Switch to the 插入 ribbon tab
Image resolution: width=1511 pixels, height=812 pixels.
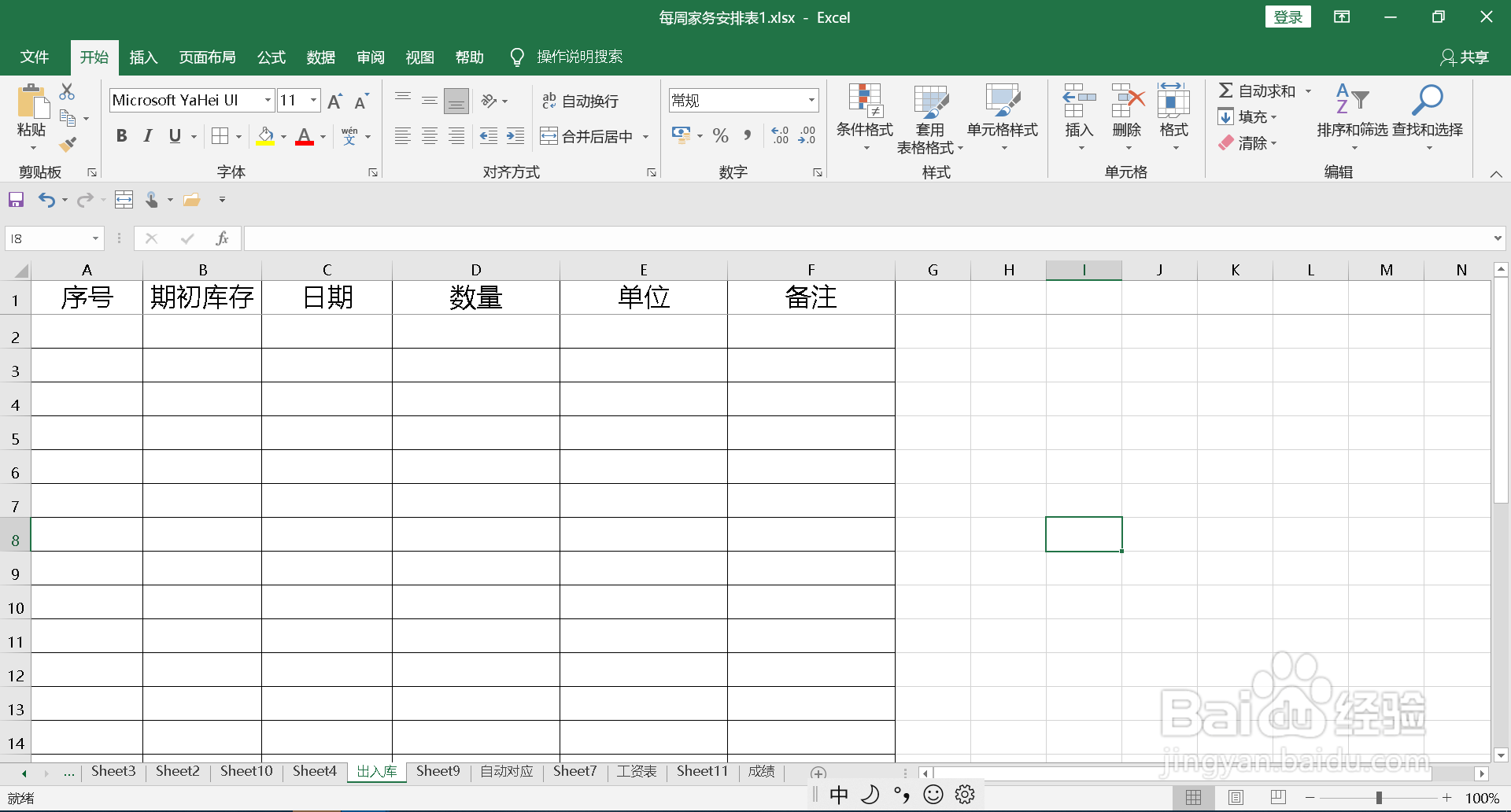click(143, 57)
